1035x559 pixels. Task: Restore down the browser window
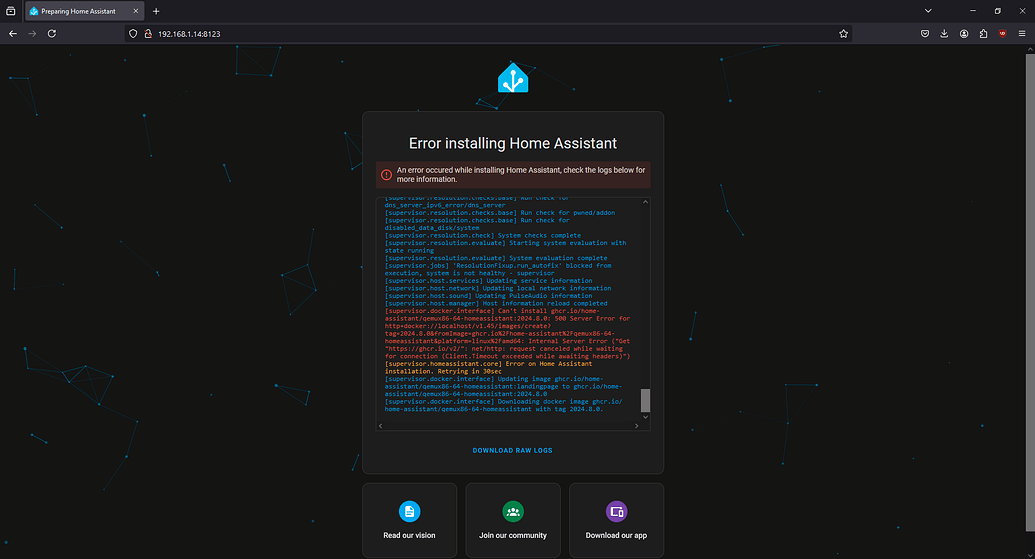click(x=997, y=11)
